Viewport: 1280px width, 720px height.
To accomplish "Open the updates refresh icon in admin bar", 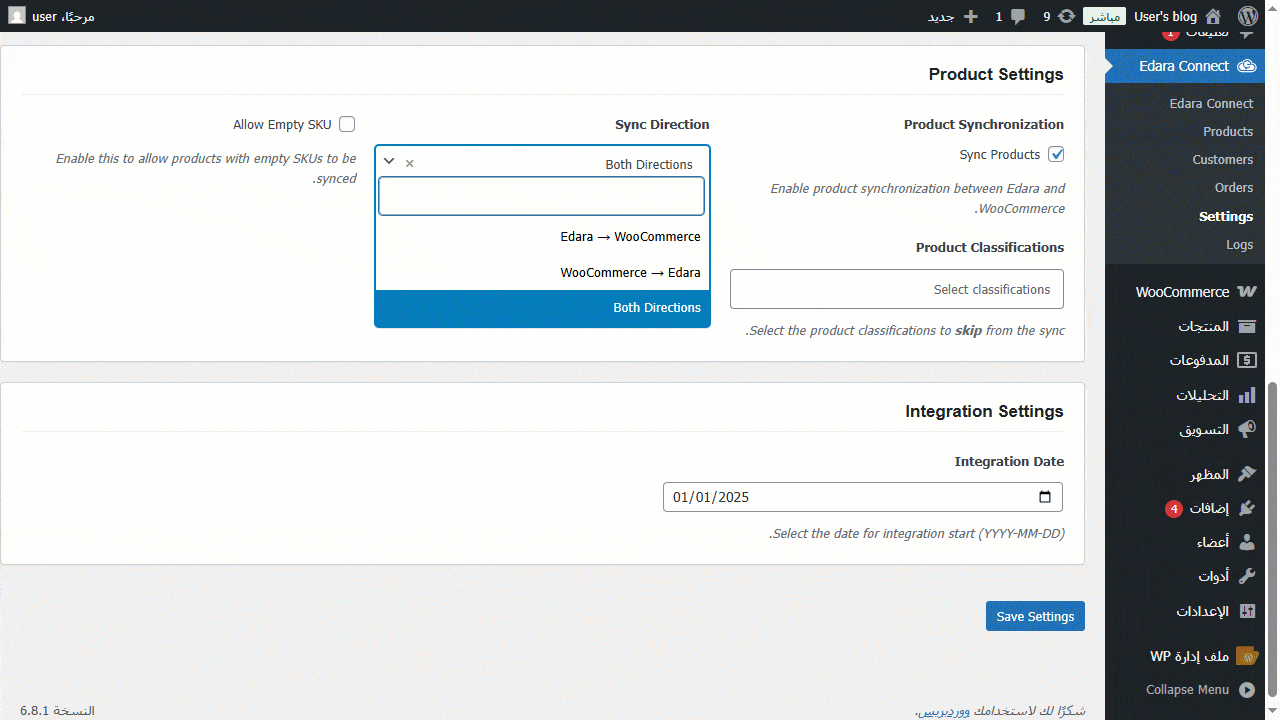I will tap(1067, 16).
